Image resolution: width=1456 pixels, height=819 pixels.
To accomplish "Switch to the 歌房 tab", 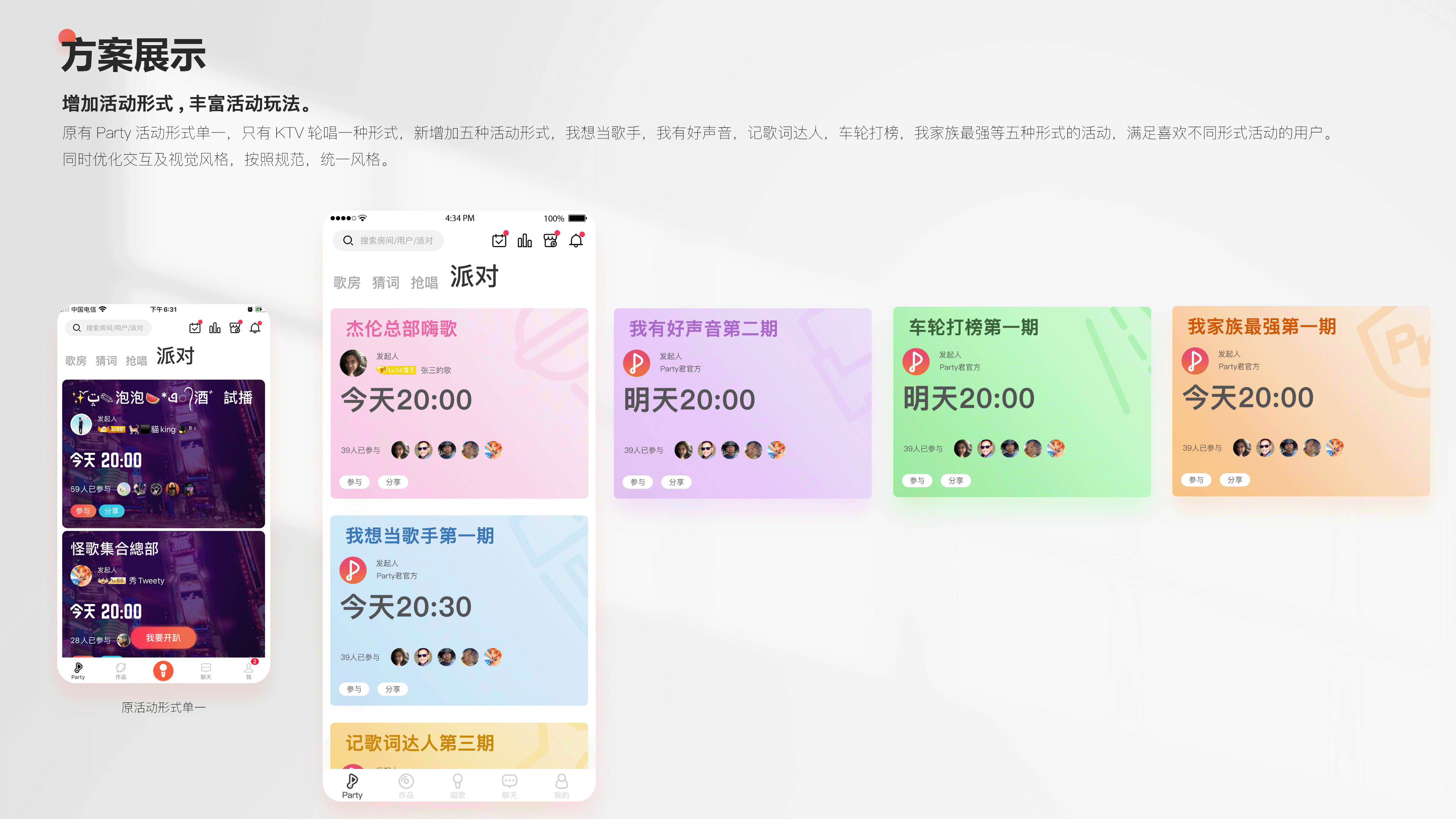I will click(x=347, y=282).
